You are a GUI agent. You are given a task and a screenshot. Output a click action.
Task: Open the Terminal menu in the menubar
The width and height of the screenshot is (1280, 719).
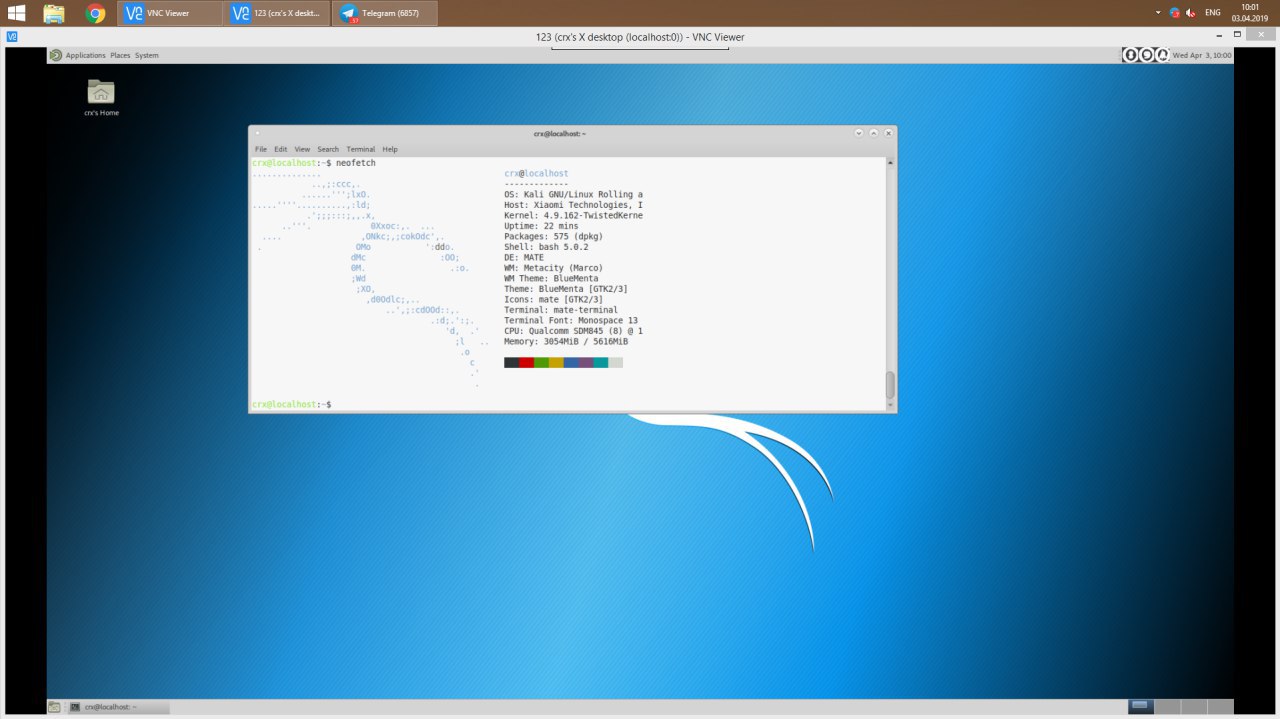pyautogui.click(x=361, y=149)
